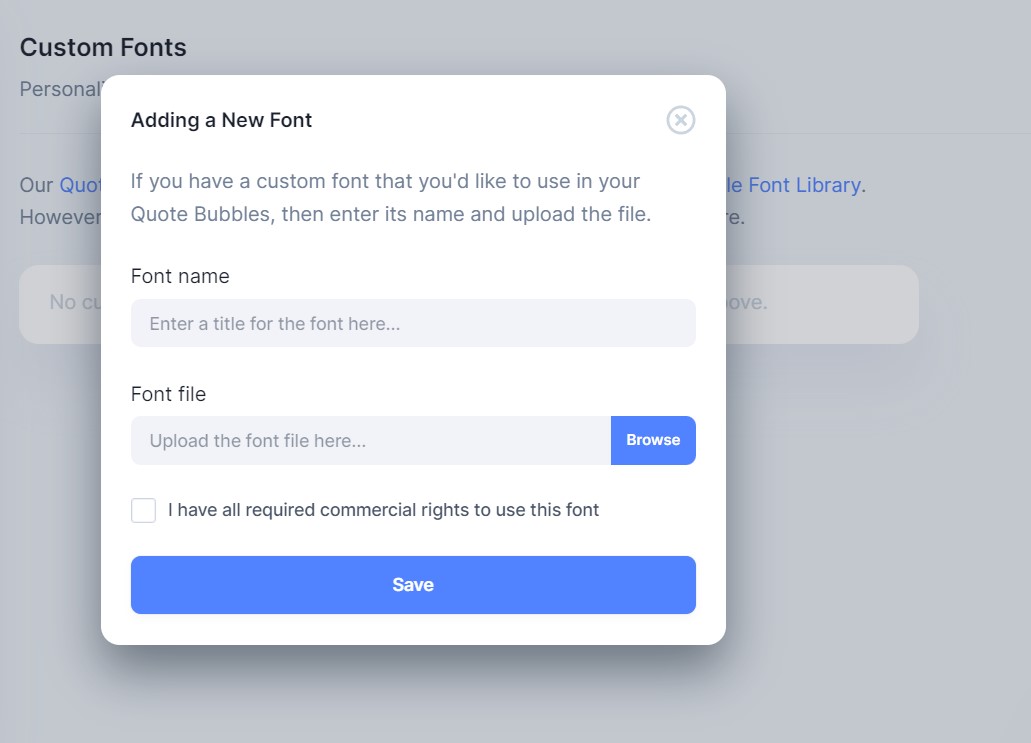The image size is (1031, 743).
Task: Save the new font
Action: coord(413,585)
